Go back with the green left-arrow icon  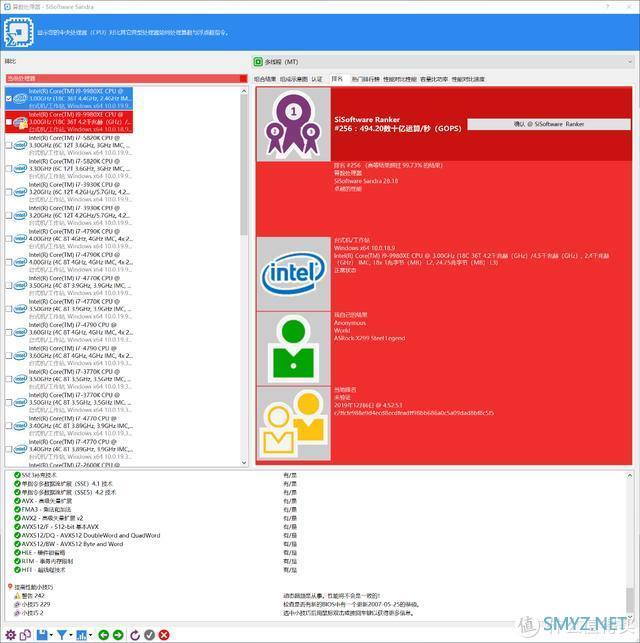103,635
